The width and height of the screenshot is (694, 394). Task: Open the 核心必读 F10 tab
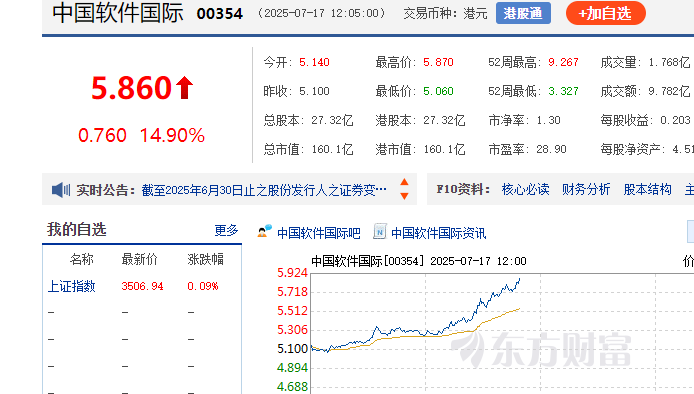pos(525,189)
